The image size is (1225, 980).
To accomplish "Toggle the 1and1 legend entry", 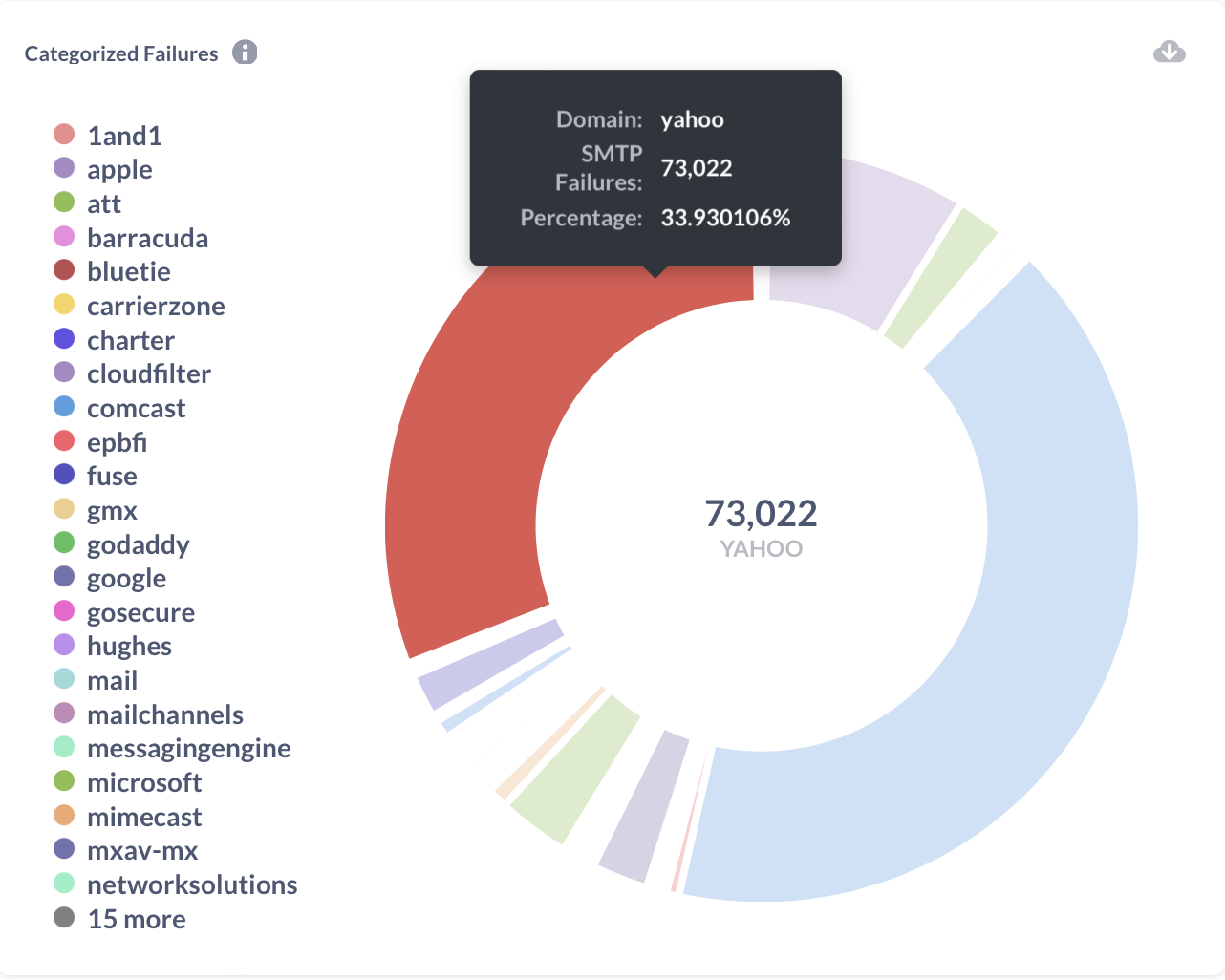I will [108, 136].
